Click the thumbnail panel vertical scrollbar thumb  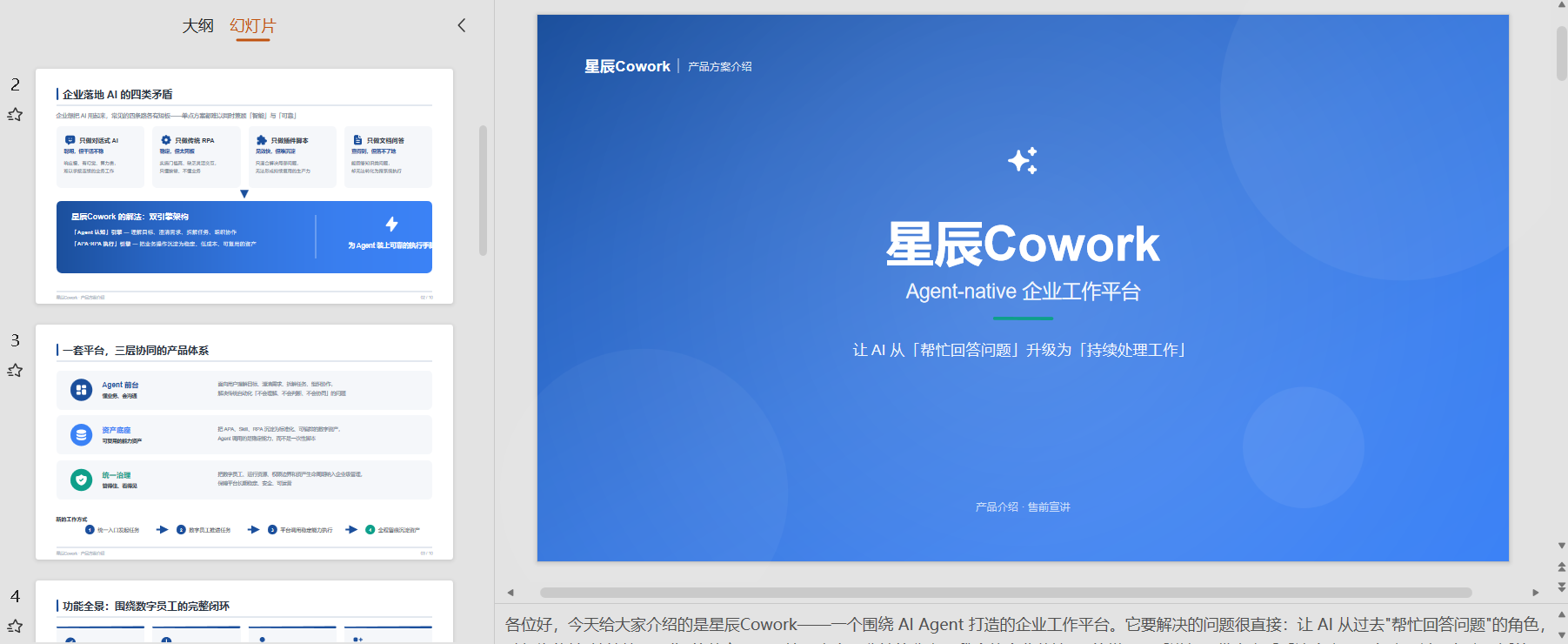coord(483,191)
